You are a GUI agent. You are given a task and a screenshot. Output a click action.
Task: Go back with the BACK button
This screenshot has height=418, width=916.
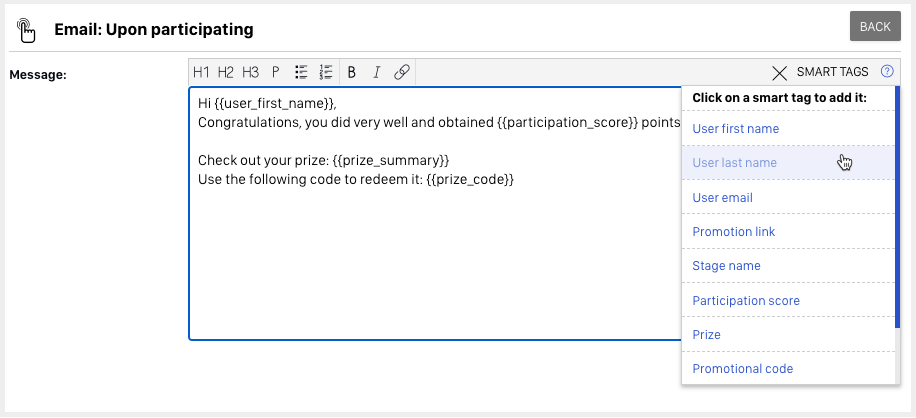tap(874, 27)
